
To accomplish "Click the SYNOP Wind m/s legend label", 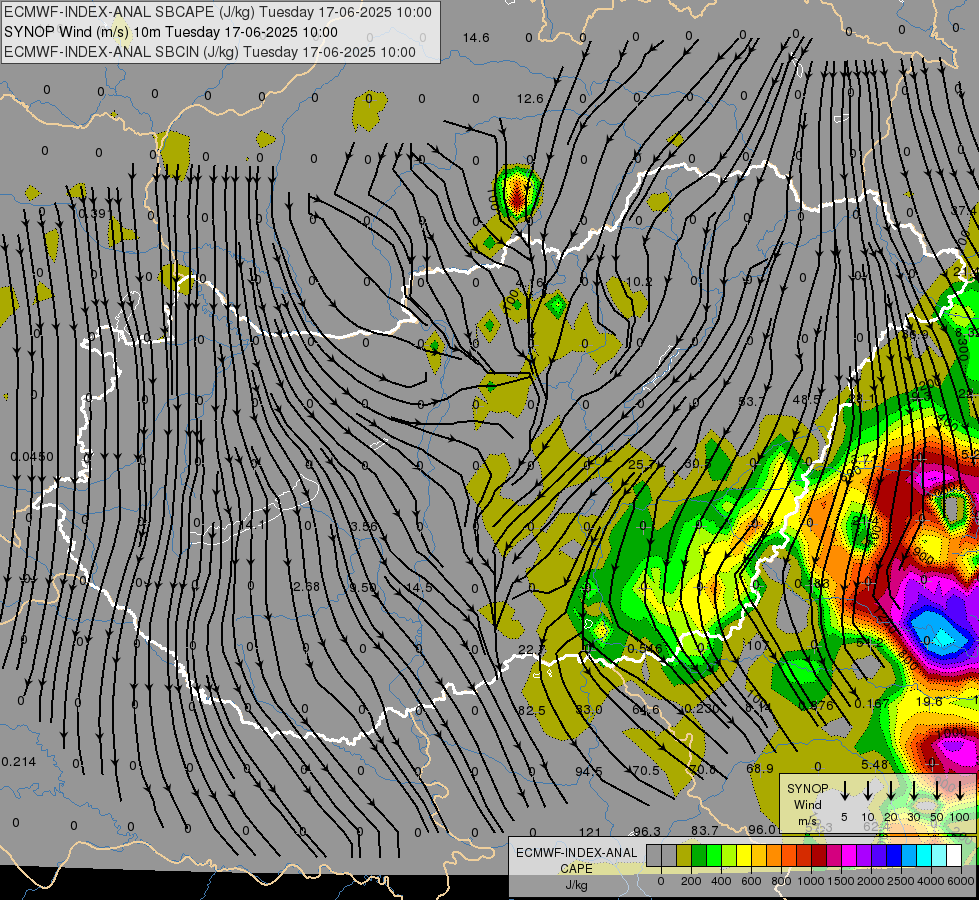I will click(807, 804).
